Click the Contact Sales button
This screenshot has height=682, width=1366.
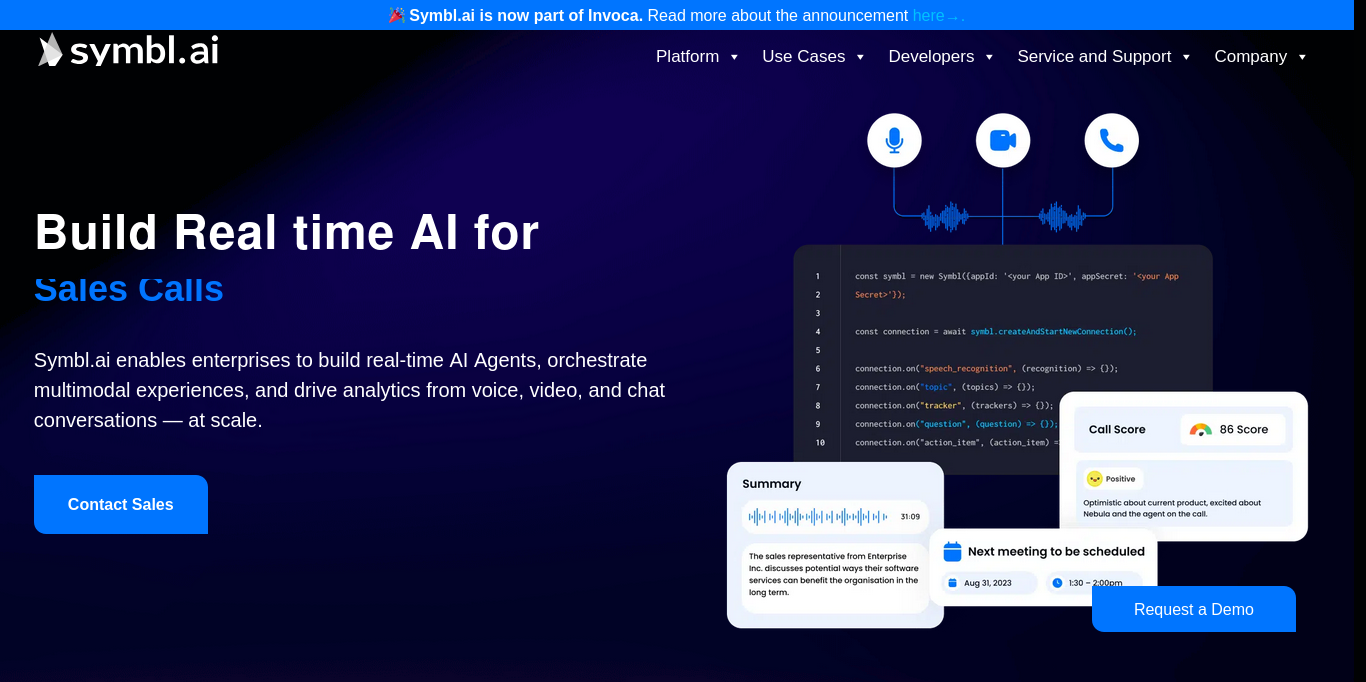(120, 504)
